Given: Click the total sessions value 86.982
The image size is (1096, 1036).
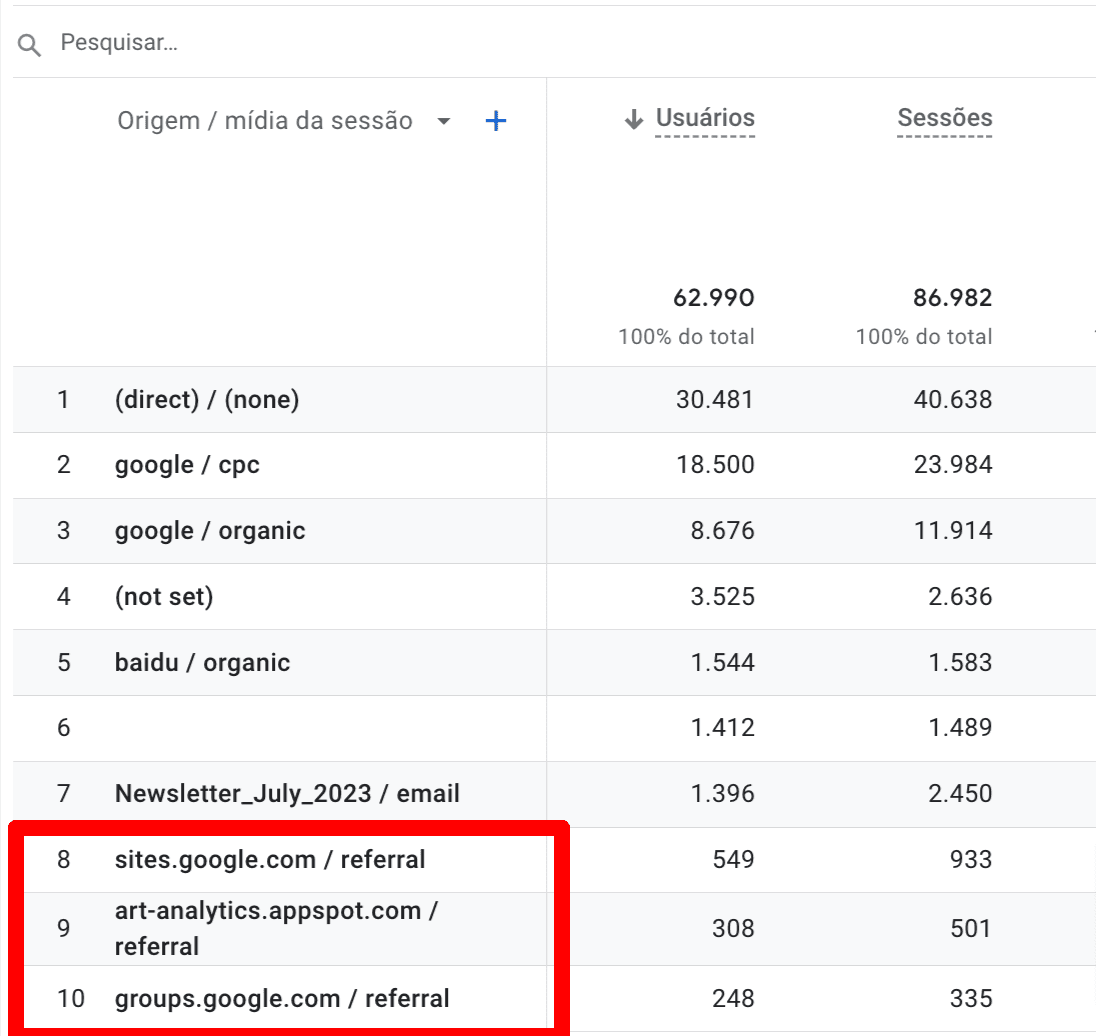Looking at the screenshot, I should tap(952, 298).
